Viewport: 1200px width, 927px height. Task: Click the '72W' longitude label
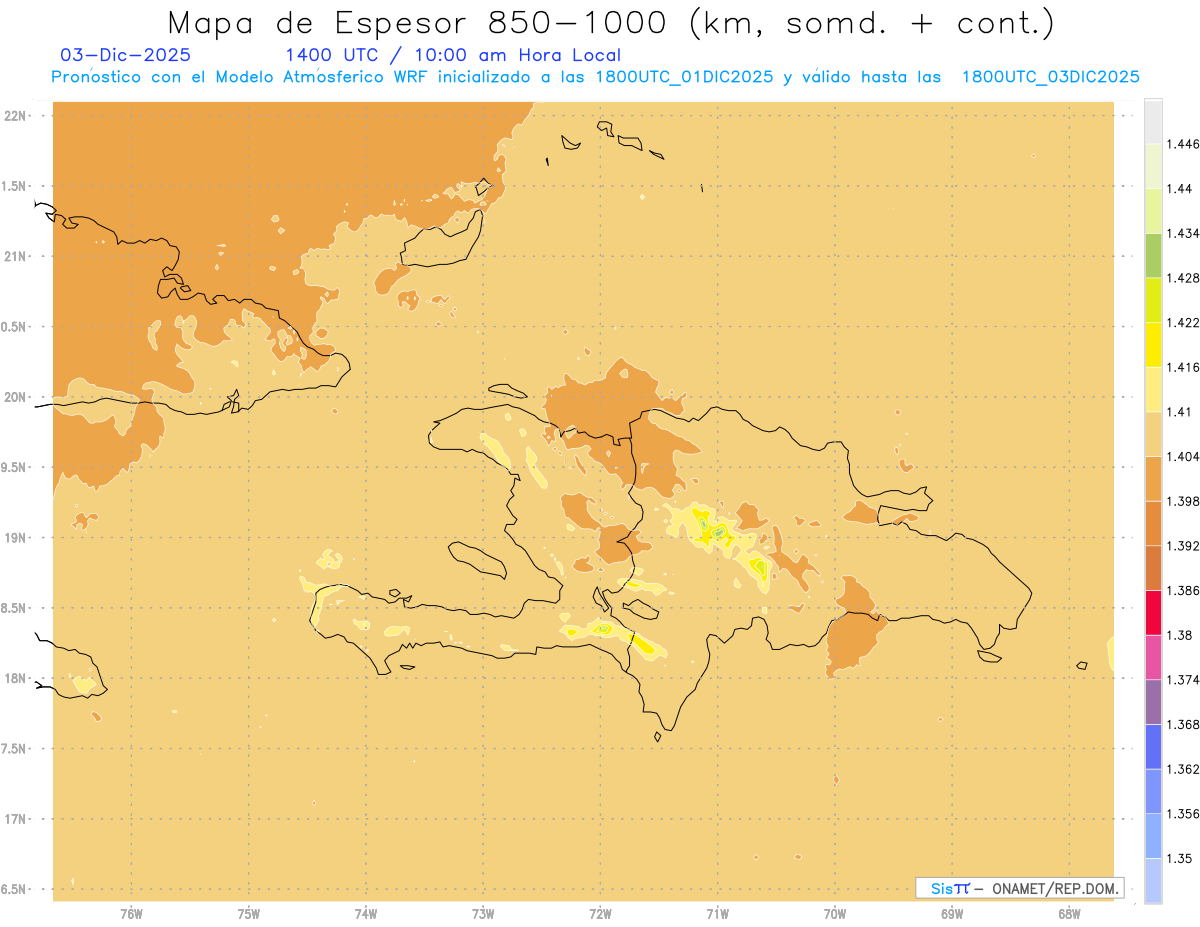click(x=600, y=914)
